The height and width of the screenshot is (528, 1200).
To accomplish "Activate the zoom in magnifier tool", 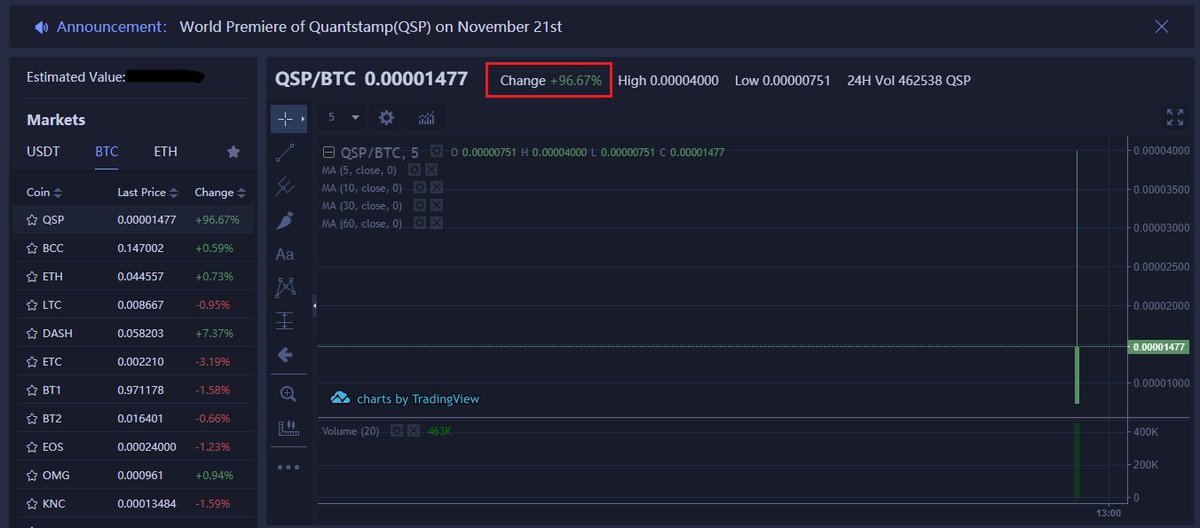I will (287, 394).
